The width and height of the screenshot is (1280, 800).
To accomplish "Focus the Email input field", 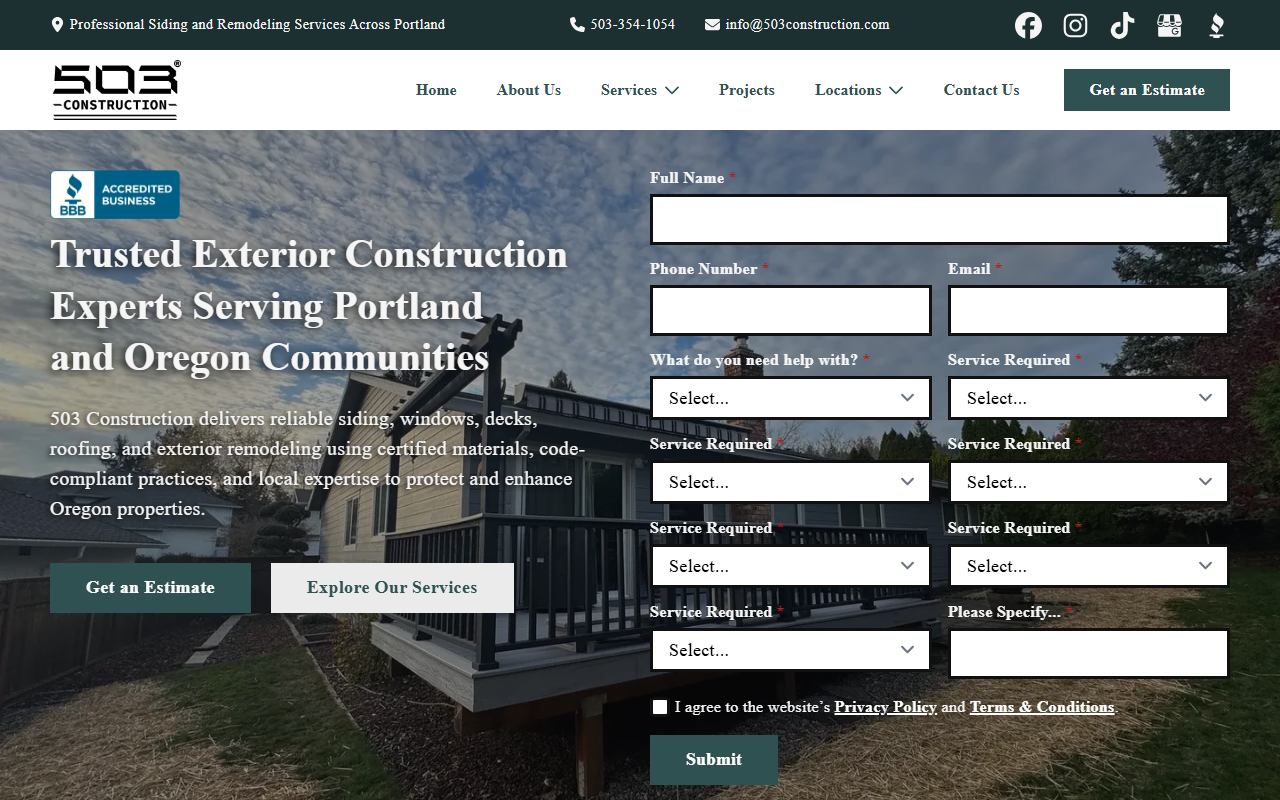I will point(1088,310).
